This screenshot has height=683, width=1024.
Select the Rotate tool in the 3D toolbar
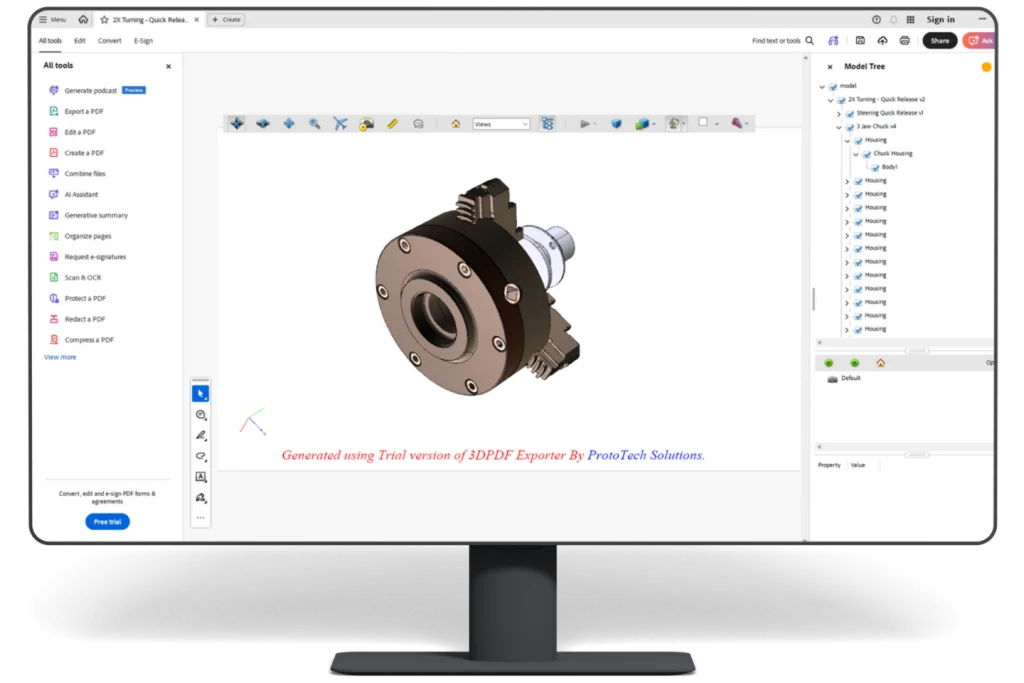pos(237,123)
